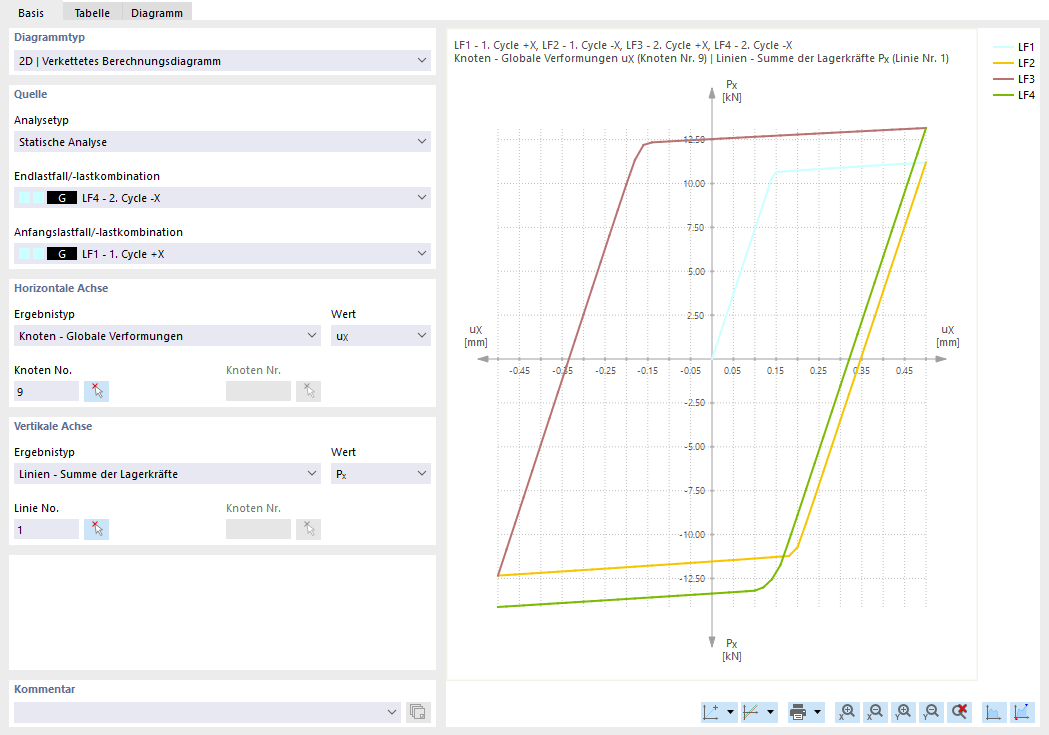Click the copy icon beside Kommentar field

click(x=418, y=712)
